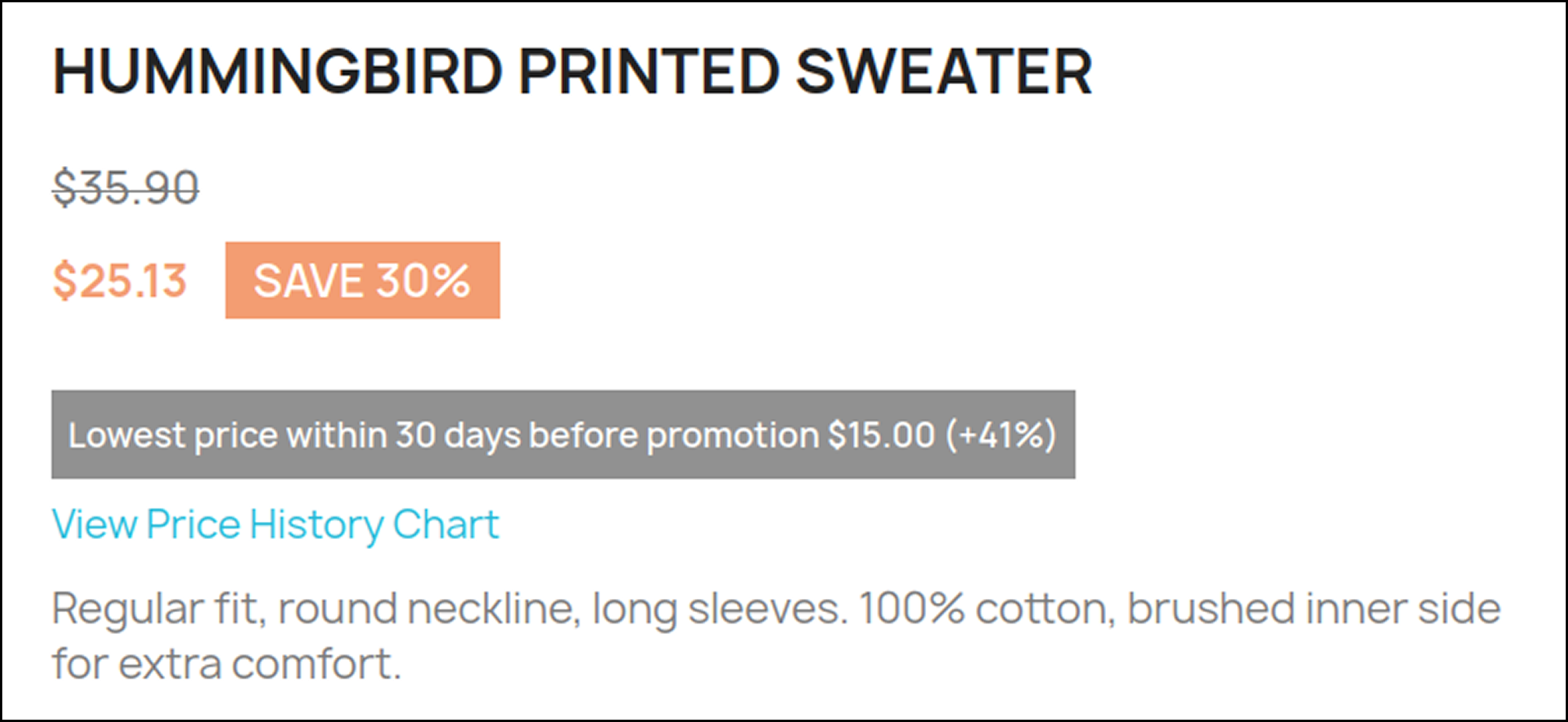
Task: Click the gray lowest price banner
Action: (562, 435)
